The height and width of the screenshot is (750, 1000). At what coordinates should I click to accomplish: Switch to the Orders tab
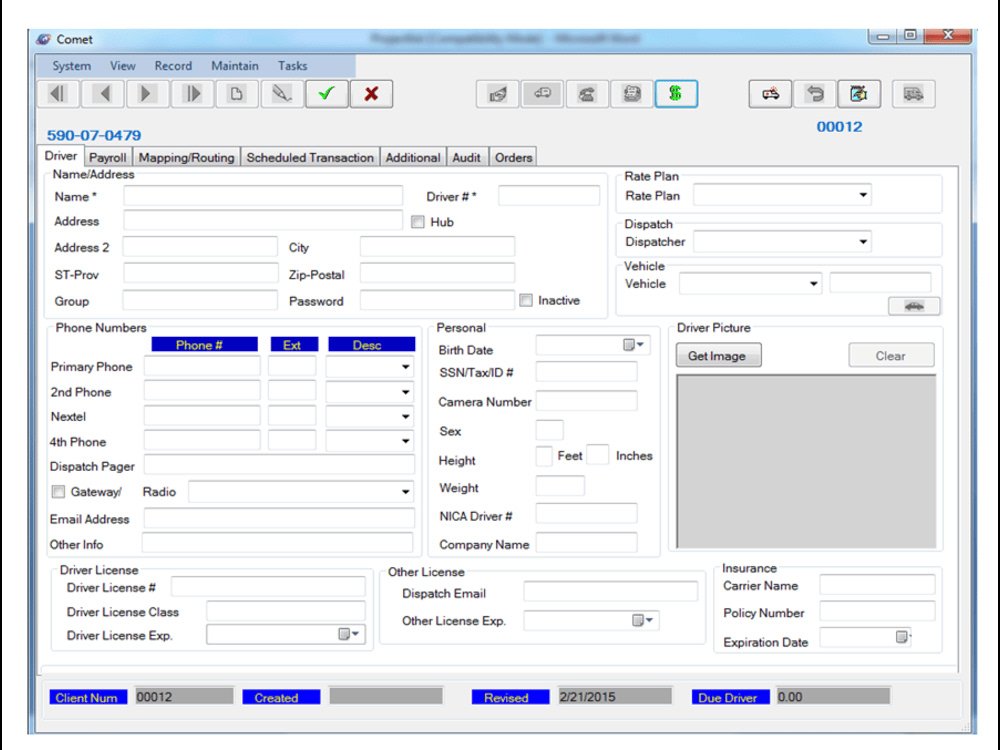click(513, 158)
